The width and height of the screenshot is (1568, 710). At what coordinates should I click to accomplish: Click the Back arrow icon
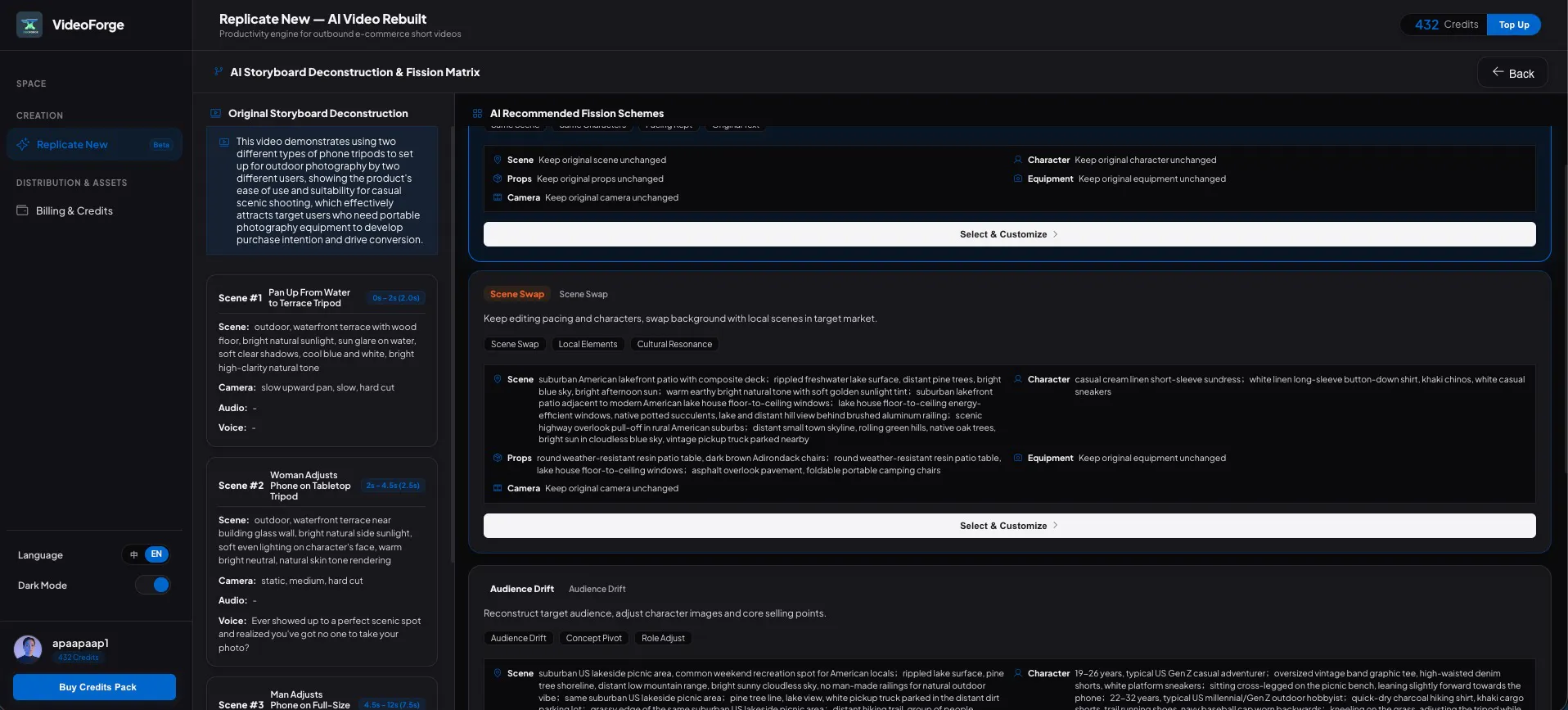tap(1498, 72)
